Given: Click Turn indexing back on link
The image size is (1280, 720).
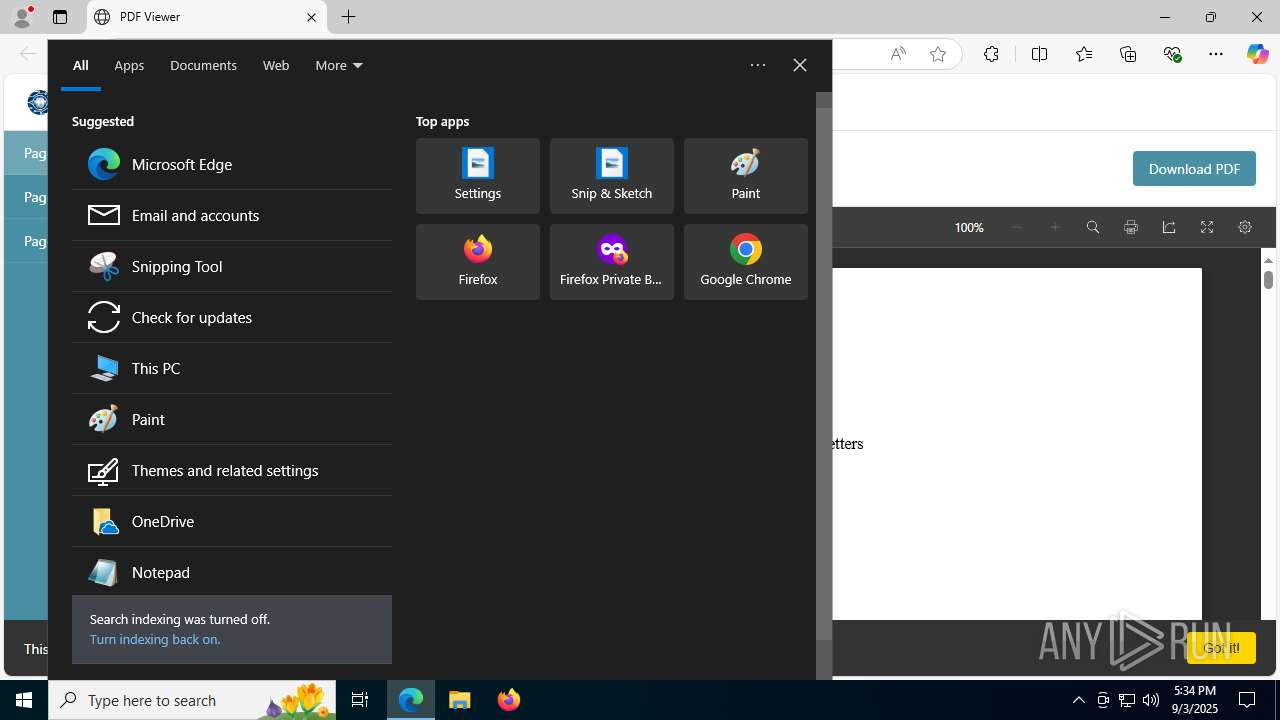Looking at the screenshot, I should click(x=155, y=639).
